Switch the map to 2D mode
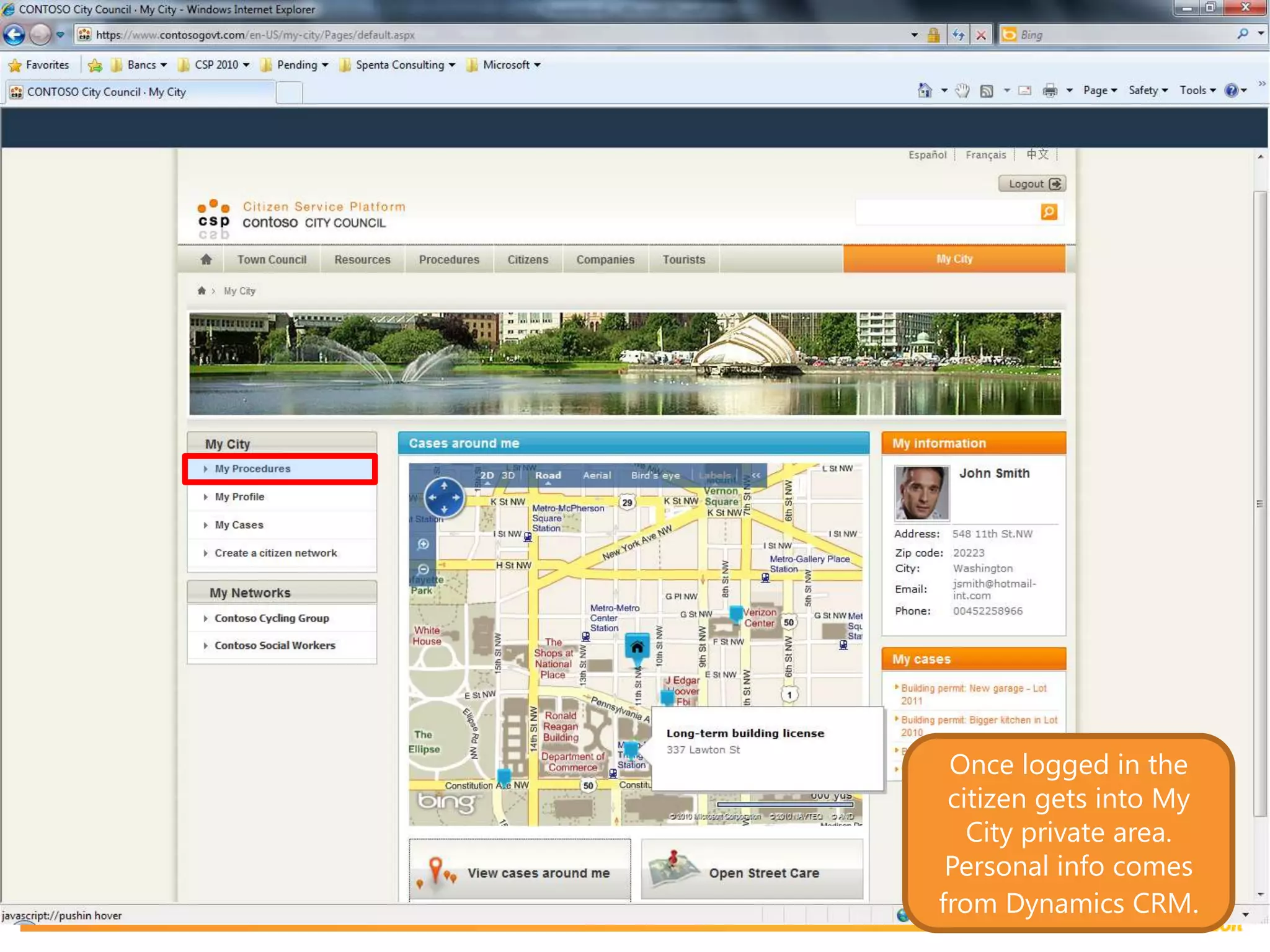 tap(487, 475)
